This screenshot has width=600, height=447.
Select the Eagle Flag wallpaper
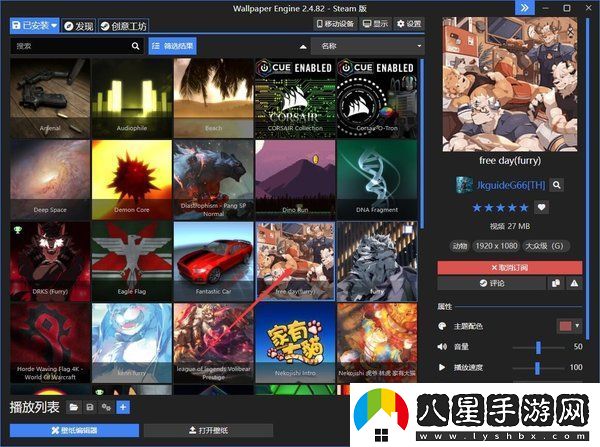pyautogui.click(x=132, y=261)
